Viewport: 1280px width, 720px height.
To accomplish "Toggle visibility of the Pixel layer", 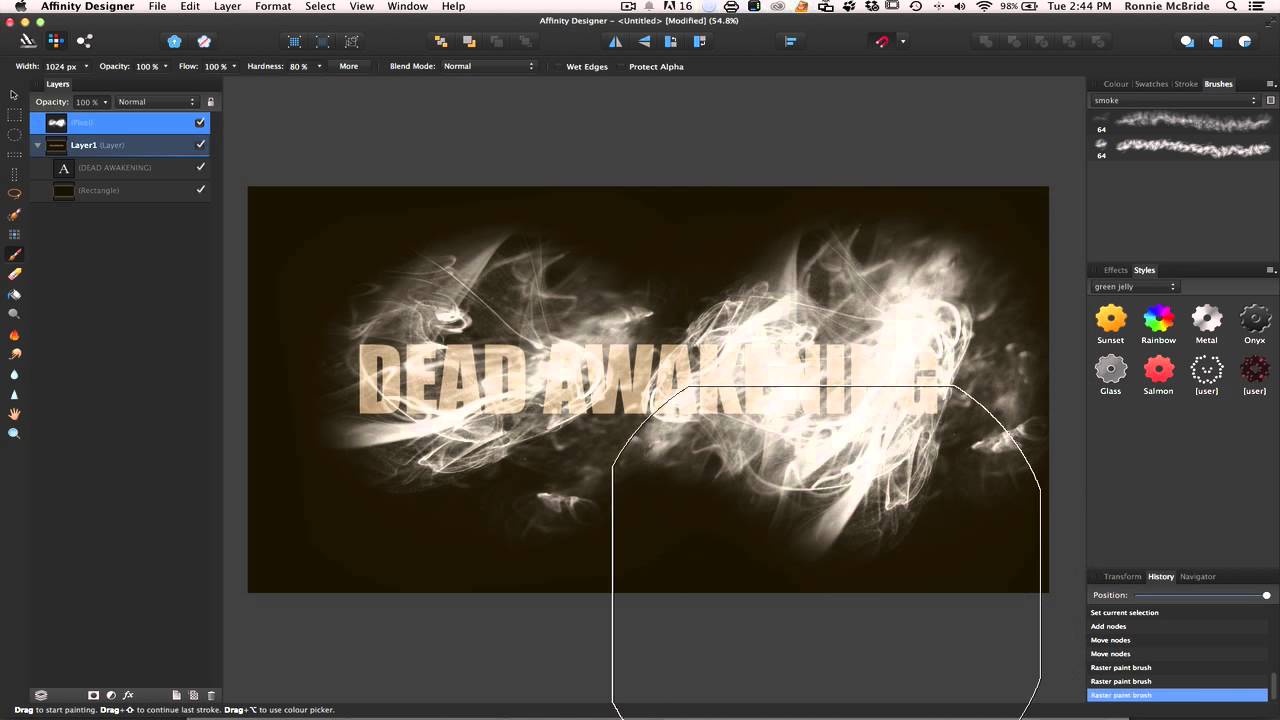I will tap(200, 122).
